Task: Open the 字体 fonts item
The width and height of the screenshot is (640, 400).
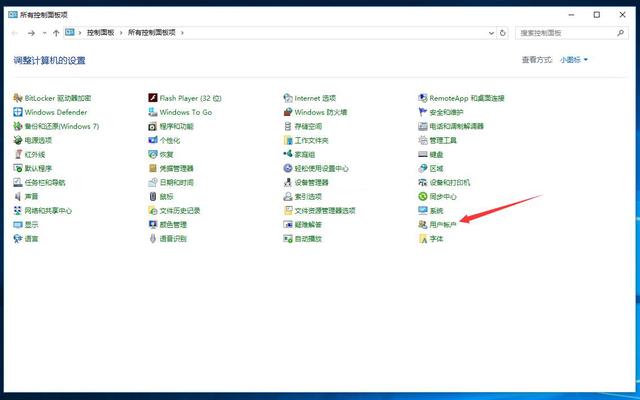Action: (x=431, y=239)
